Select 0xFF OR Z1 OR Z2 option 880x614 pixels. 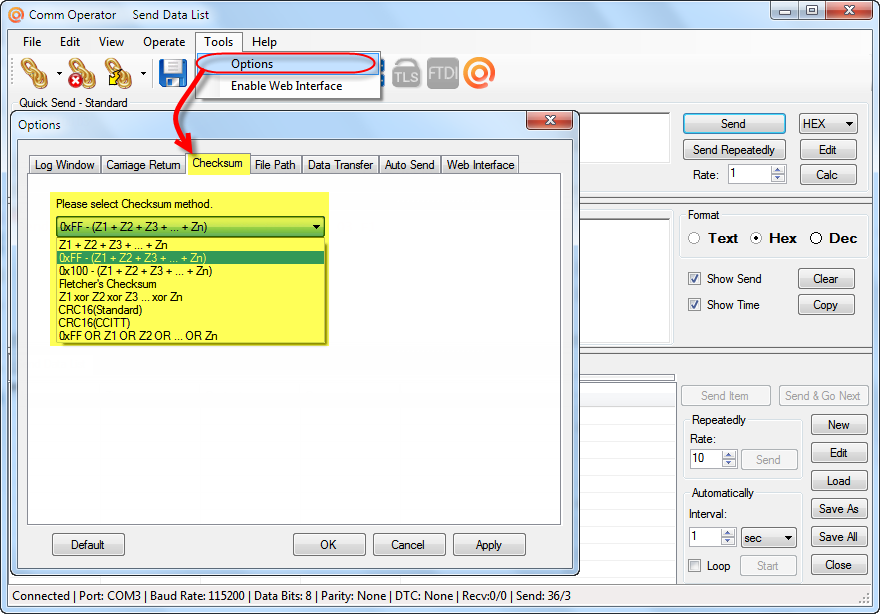191,336
